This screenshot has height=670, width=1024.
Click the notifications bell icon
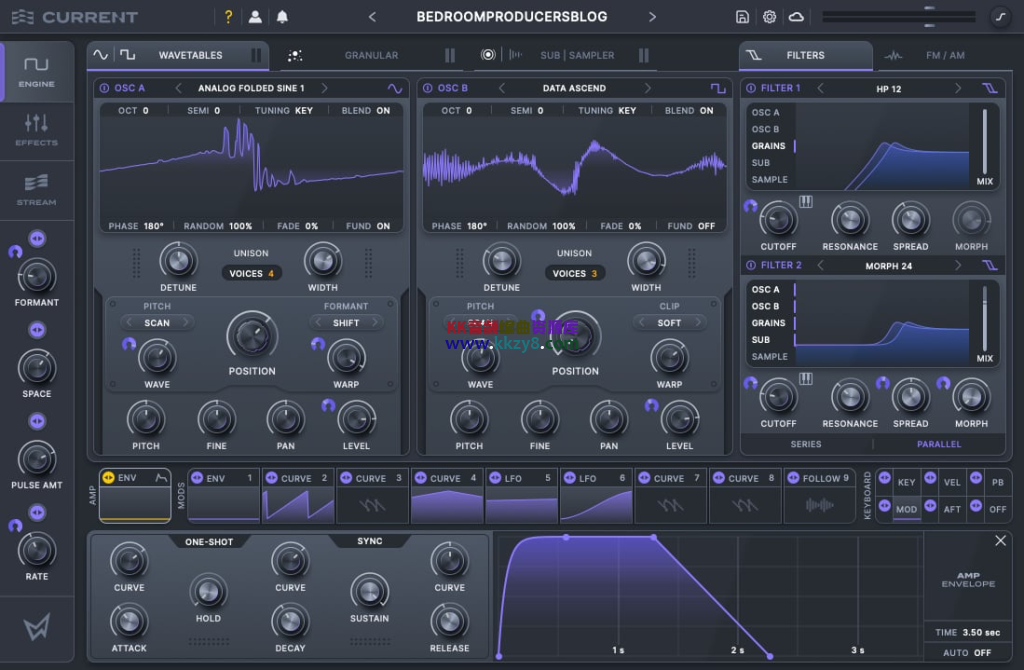click(283, 16)
